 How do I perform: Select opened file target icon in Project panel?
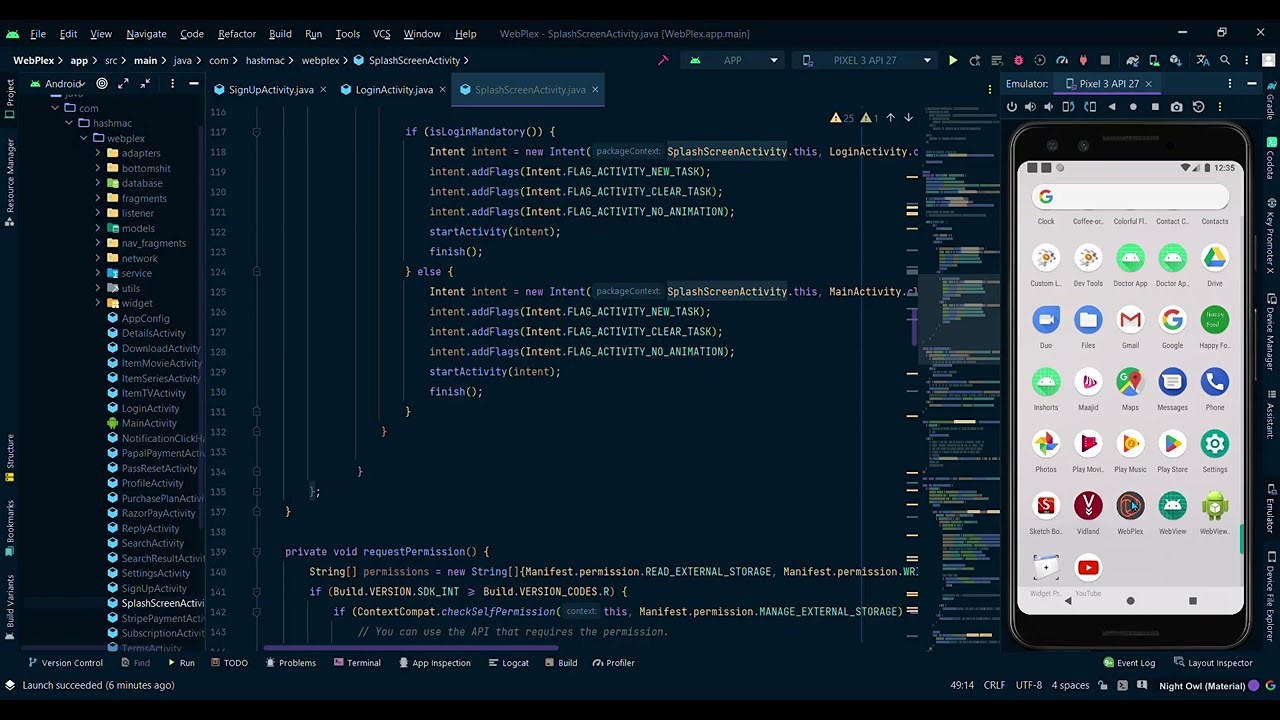(x=102, y=84)
